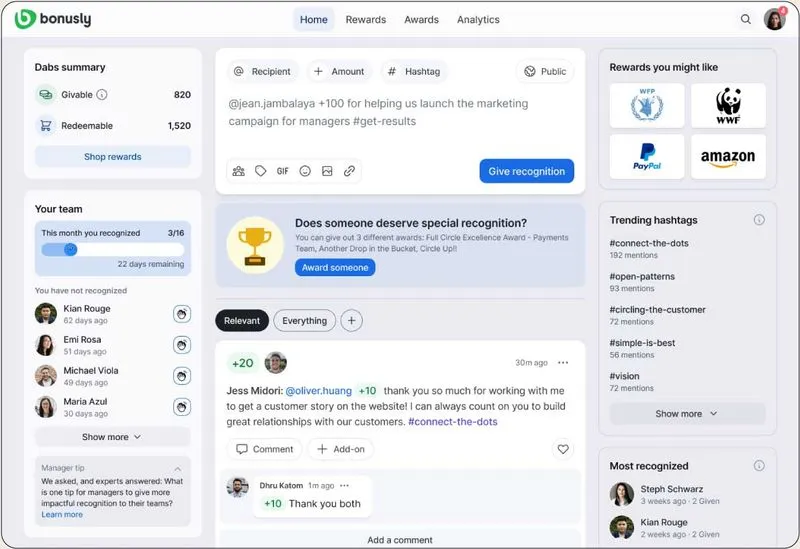Open the Rewards tab
This screenshot has width=800, height=549.
(x=366, y=19)
